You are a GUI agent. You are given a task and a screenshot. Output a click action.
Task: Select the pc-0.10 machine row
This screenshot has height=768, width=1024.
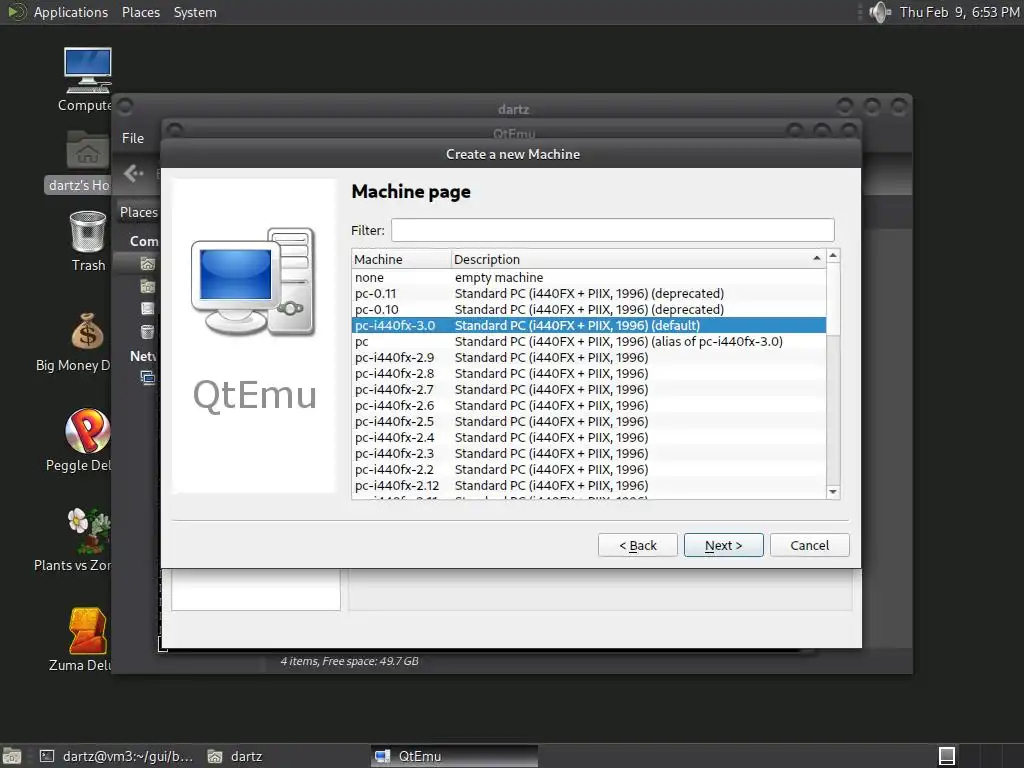tap(588, 310)
